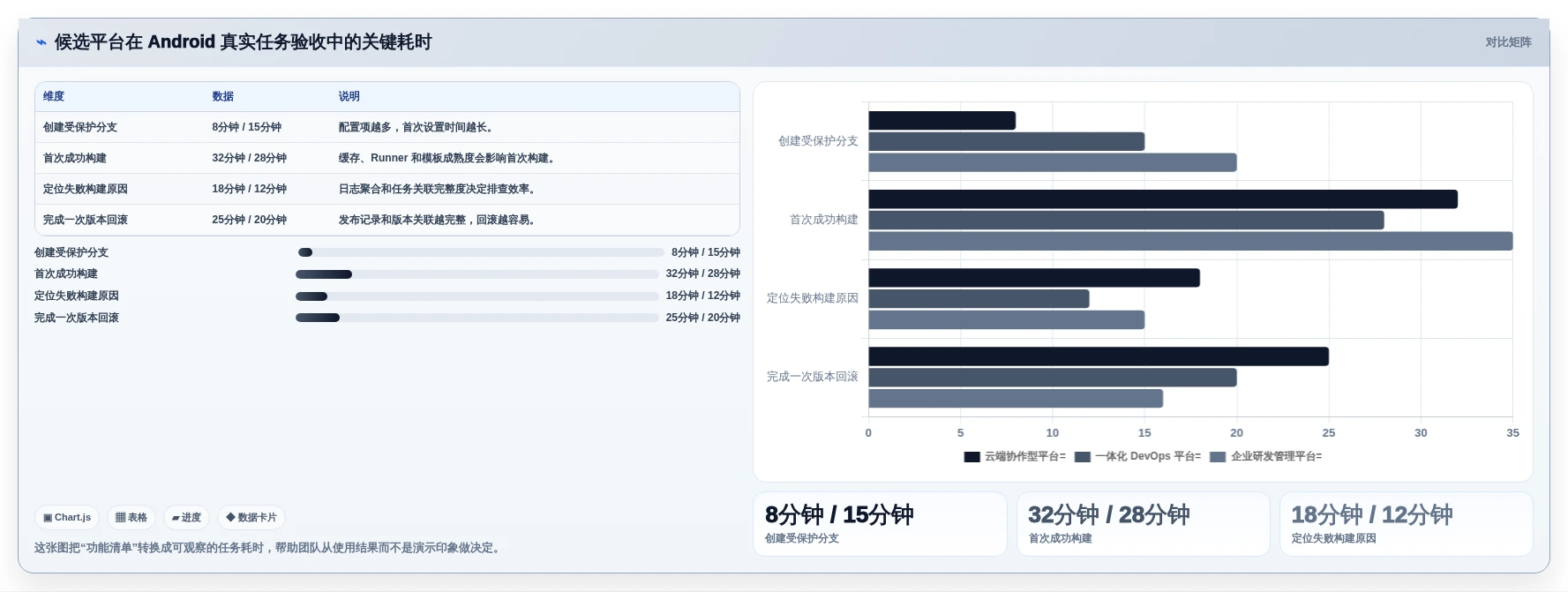Open the 8分钟 / 15分钟 data card
Viewport: 1568px width, 592px height.
880,524
